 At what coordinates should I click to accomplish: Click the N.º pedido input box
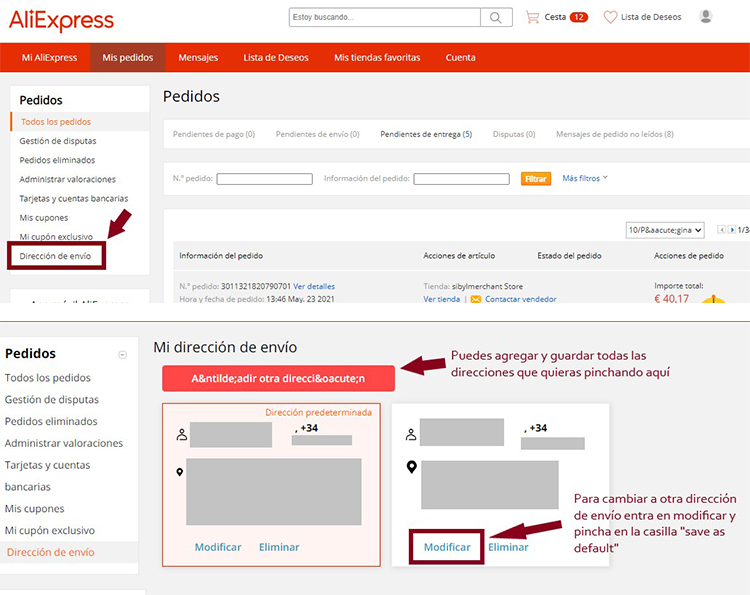pyautogui.click(x=265, y=179)
